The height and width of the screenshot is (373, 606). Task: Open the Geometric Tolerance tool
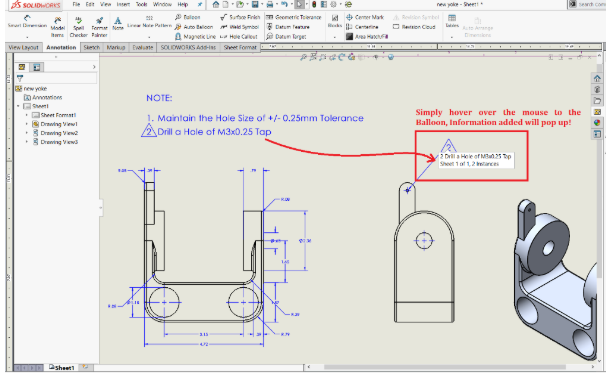294,17
